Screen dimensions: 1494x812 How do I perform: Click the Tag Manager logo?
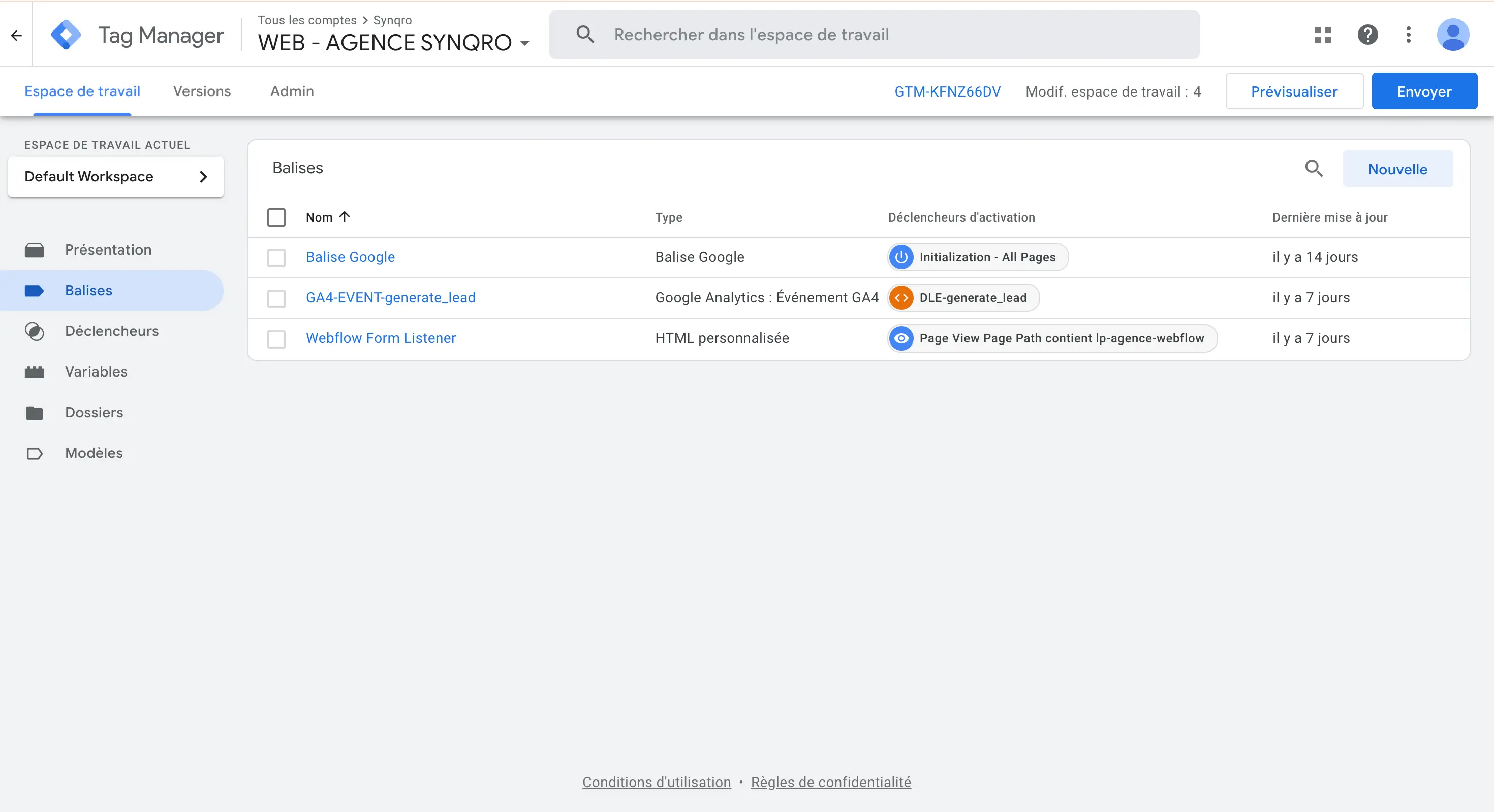point(66,35)
